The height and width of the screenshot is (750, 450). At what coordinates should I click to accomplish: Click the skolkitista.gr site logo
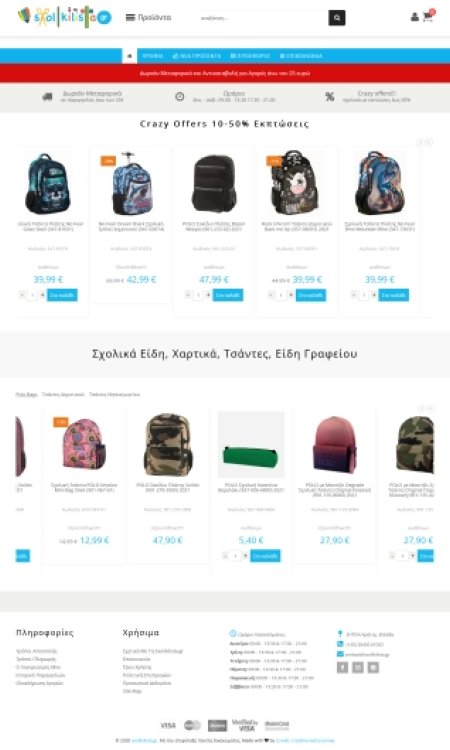coord(64,17)
